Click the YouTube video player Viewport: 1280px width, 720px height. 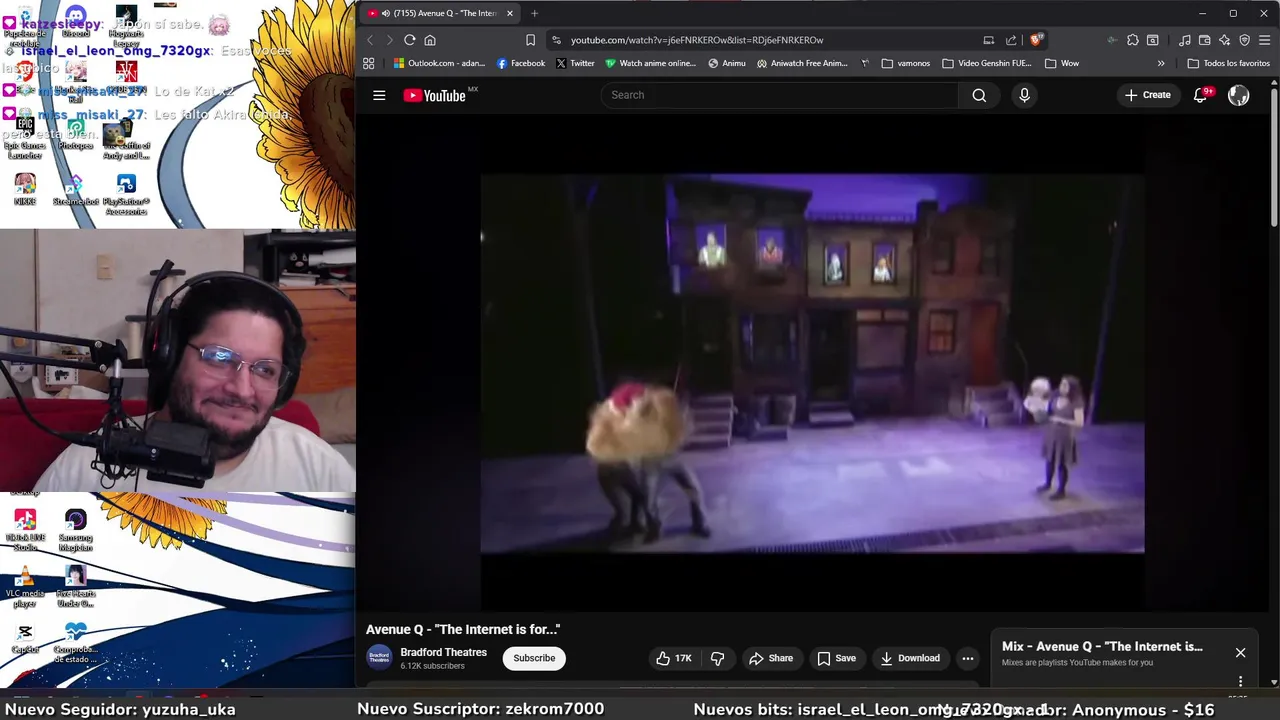[812, 364]
